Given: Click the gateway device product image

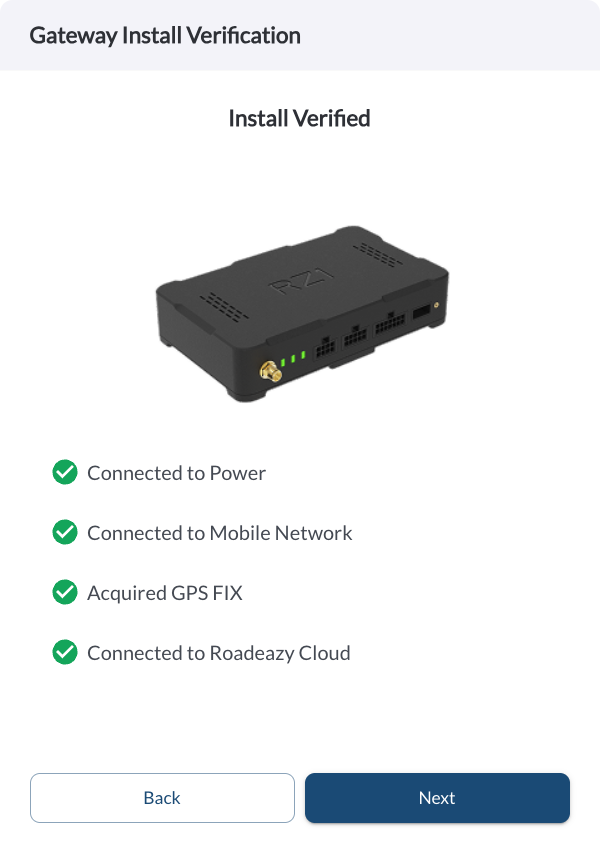Looking at the screenshot, I should pos(302,314).
